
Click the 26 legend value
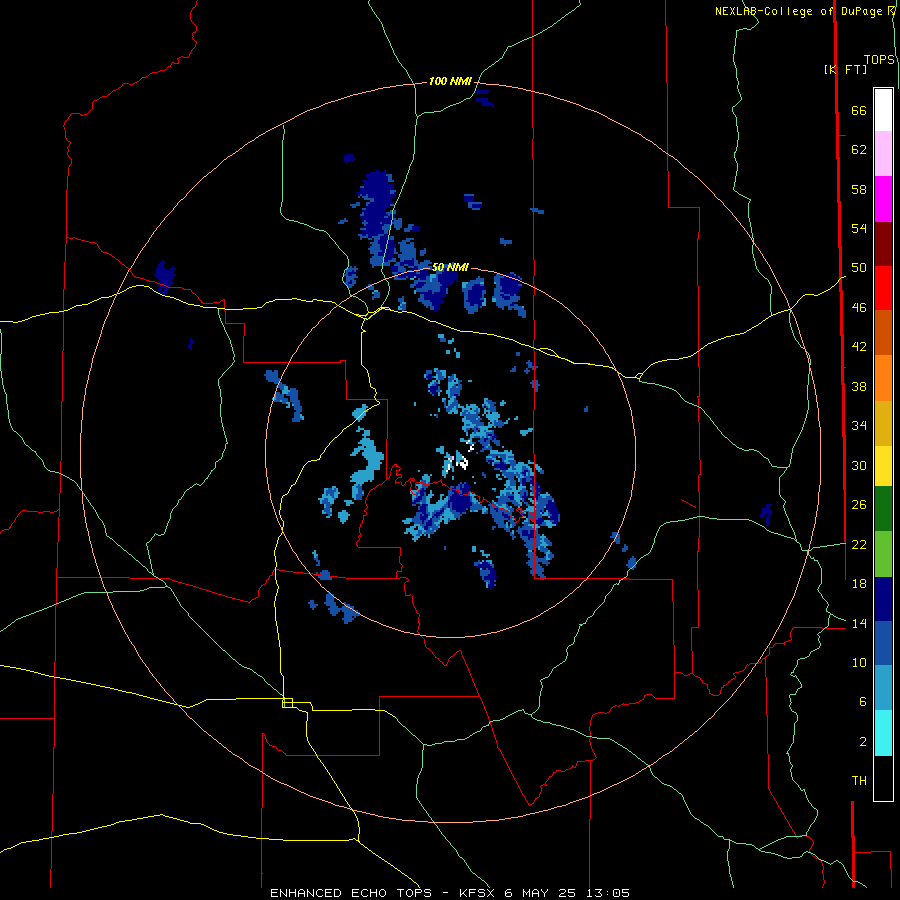tap(859, 505)
